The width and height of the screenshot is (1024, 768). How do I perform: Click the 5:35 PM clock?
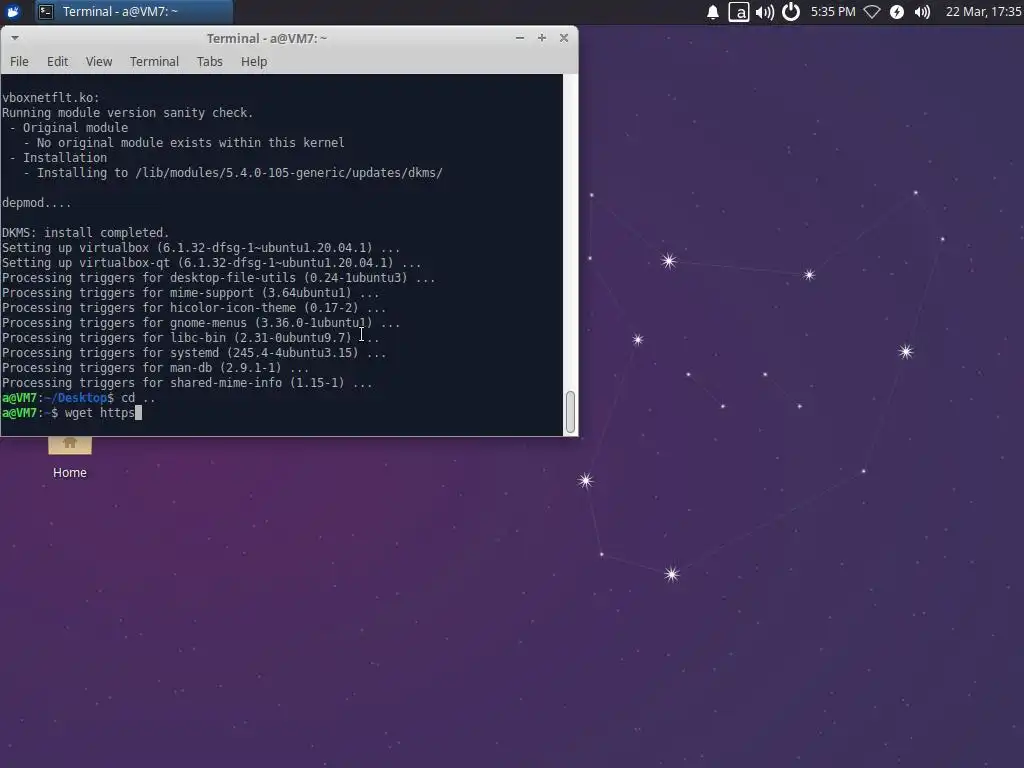(x=833, y=12)
